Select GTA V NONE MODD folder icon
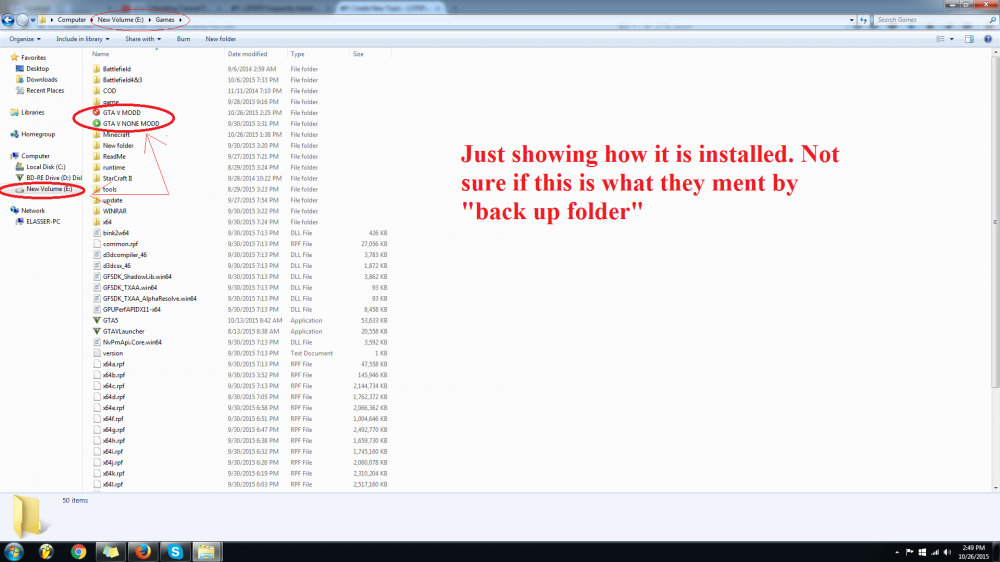This screenshot has height=562, width=1000. tap(96, 123)
